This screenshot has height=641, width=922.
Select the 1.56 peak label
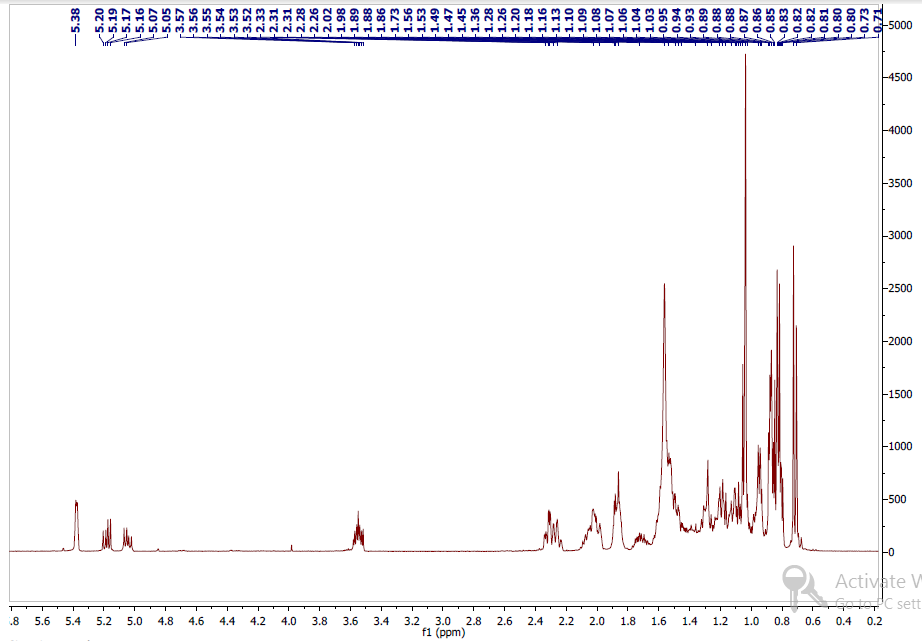pyautogui.click(x=408, y=21)
